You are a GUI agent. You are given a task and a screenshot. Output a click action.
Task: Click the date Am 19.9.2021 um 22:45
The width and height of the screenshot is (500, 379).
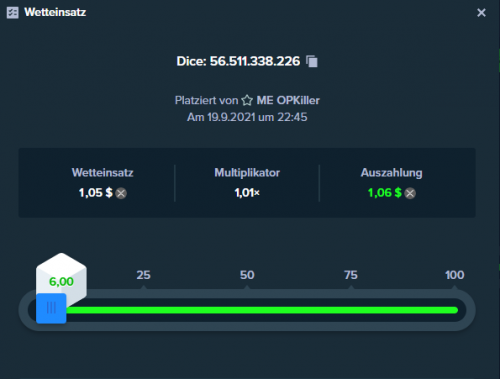tap(247, 117)
